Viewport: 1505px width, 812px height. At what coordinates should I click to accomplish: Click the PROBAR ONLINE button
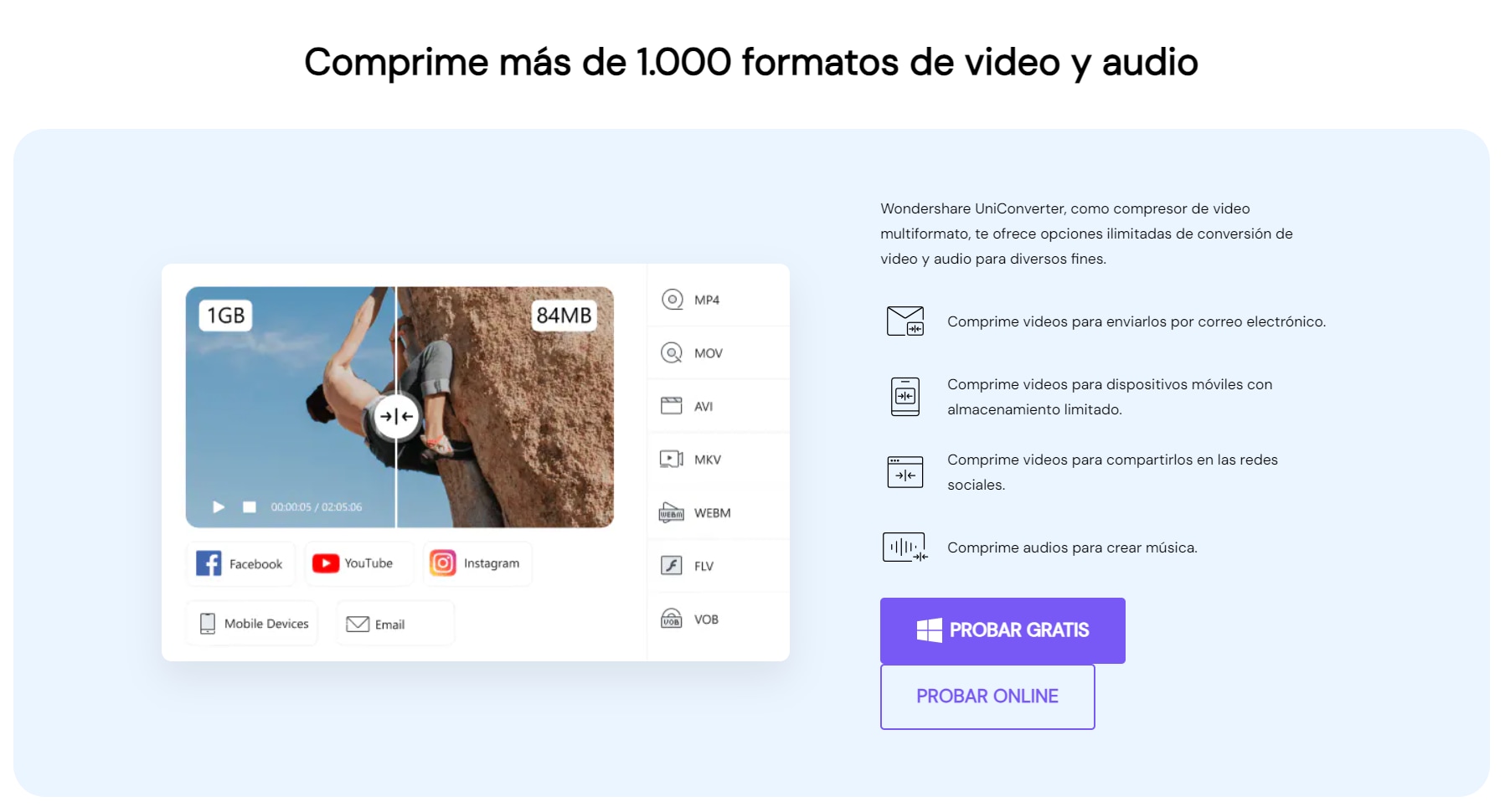987,696
